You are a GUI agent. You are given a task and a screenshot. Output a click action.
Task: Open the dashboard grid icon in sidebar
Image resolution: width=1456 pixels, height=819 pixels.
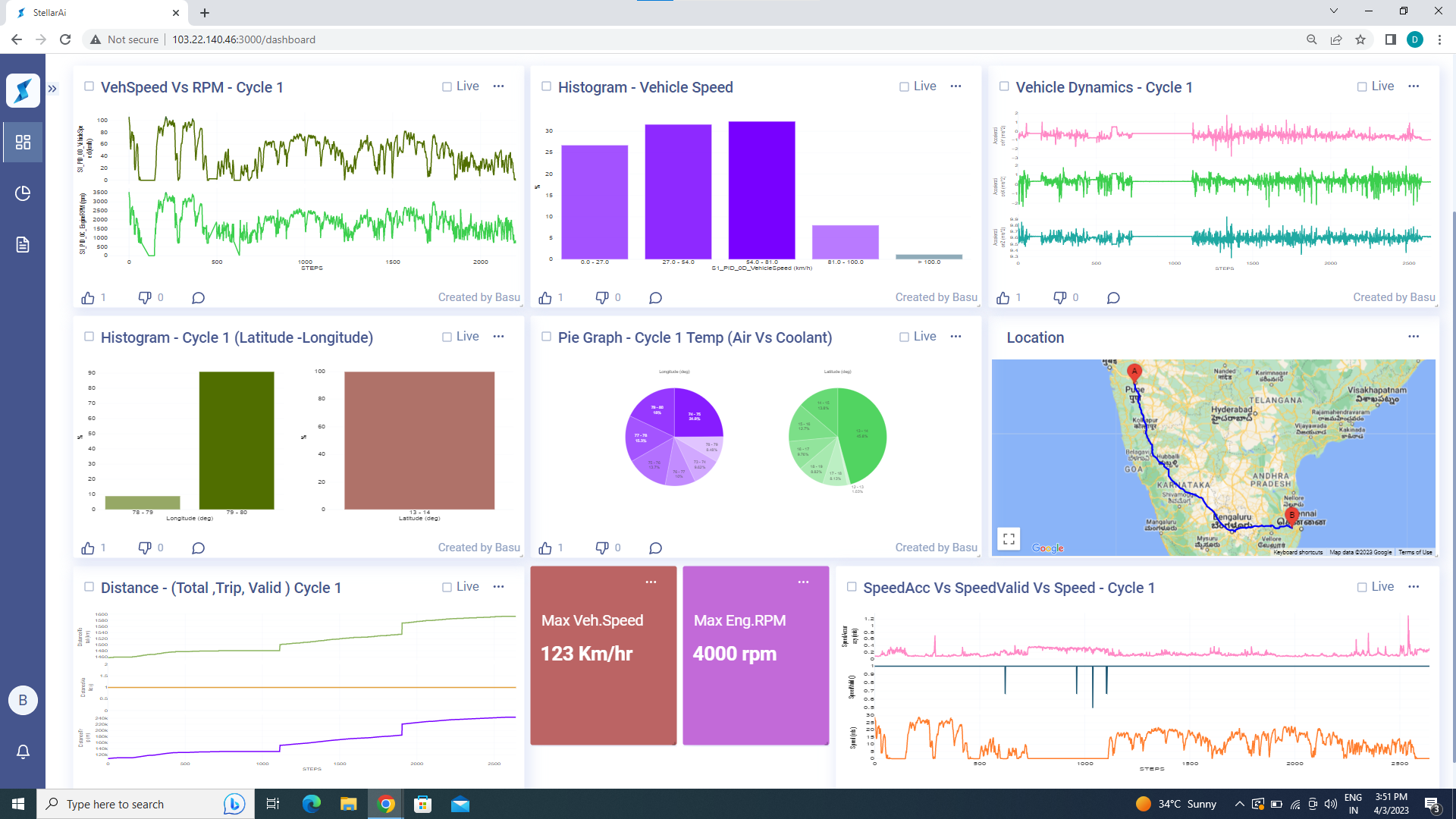click(23, 143)
